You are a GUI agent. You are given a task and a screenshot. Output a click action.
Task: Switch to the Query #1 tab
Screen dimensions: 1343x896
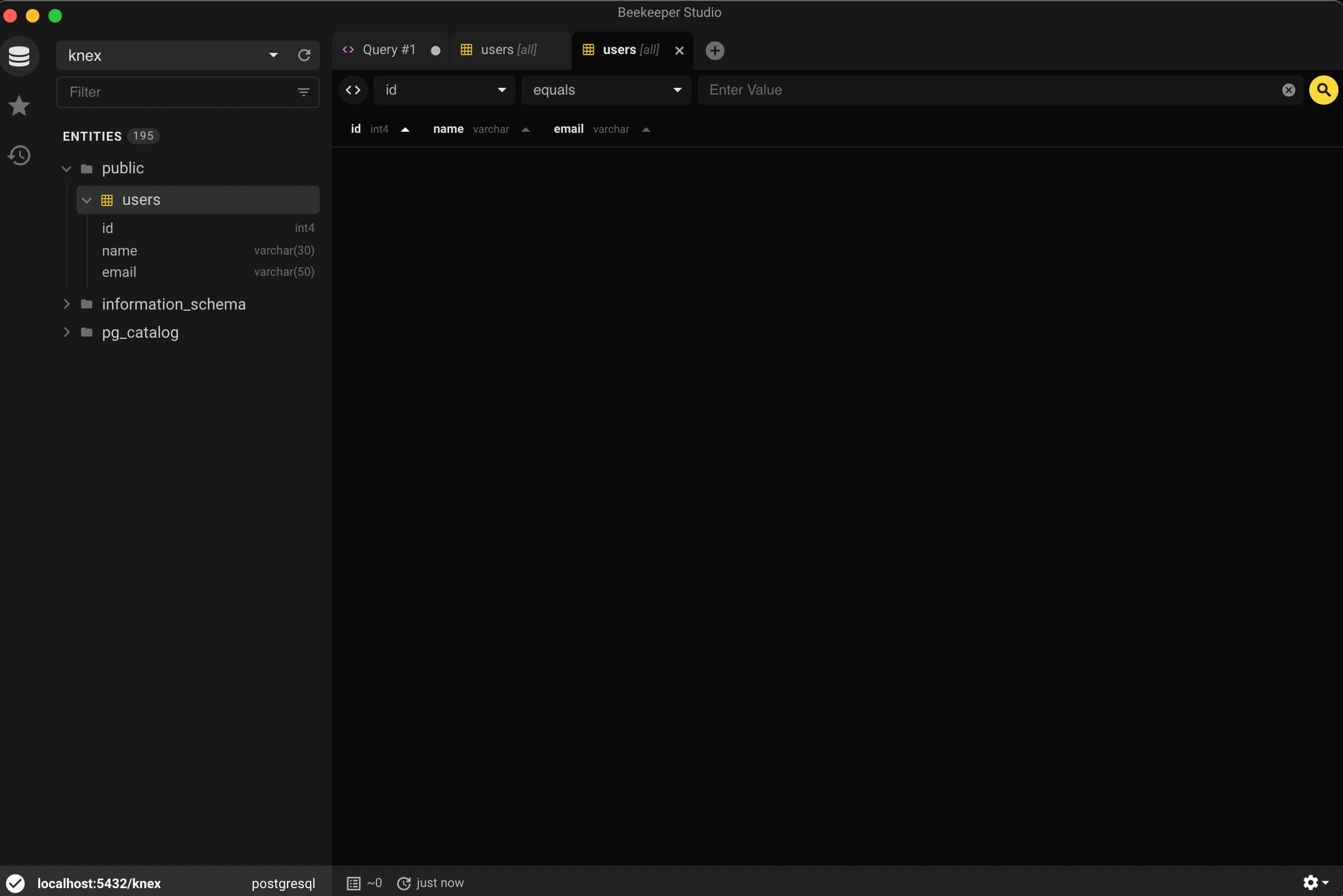click(388, 49)
